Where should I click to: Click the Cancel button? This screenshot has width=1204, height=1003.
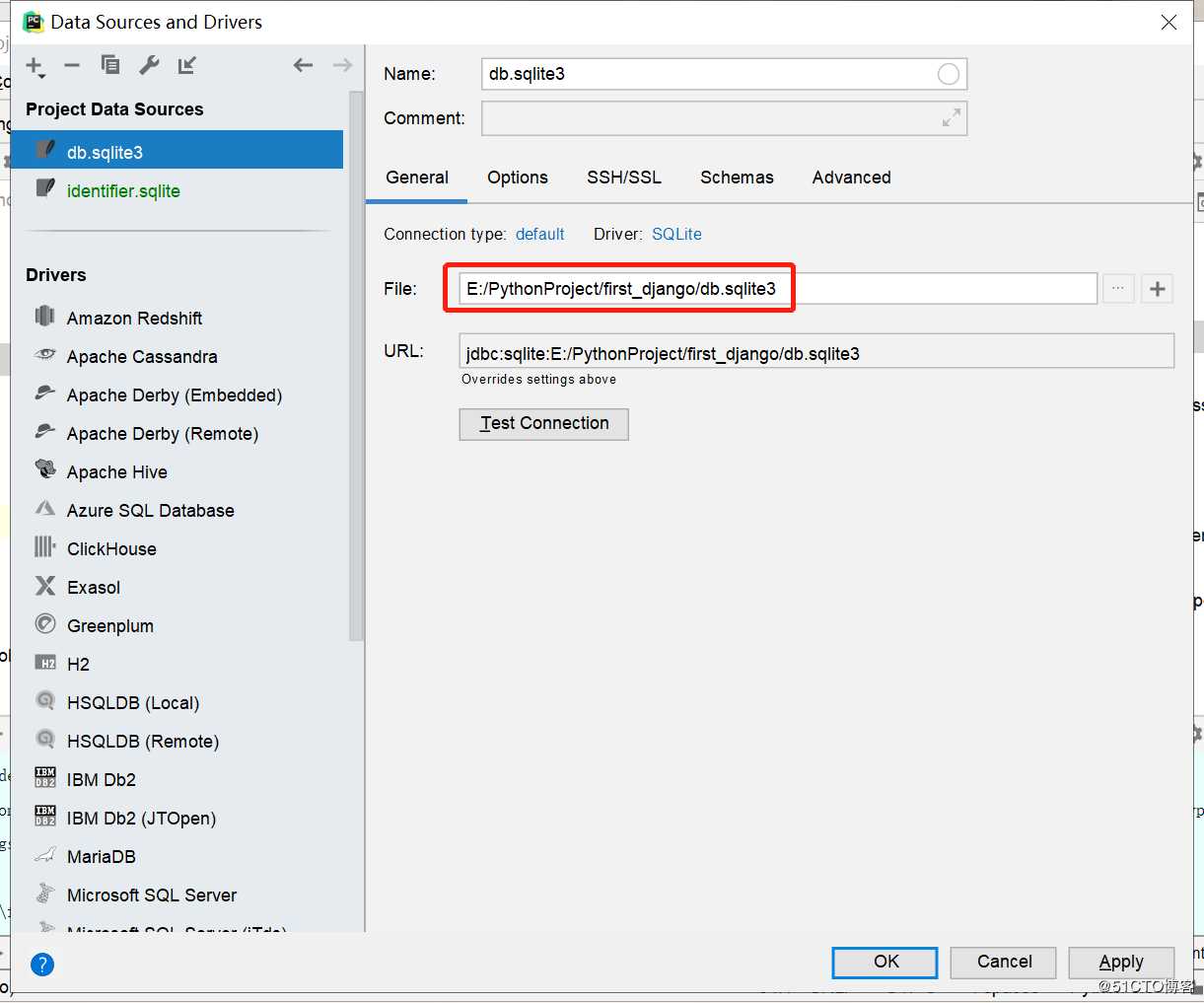(x=1004, y=963)
